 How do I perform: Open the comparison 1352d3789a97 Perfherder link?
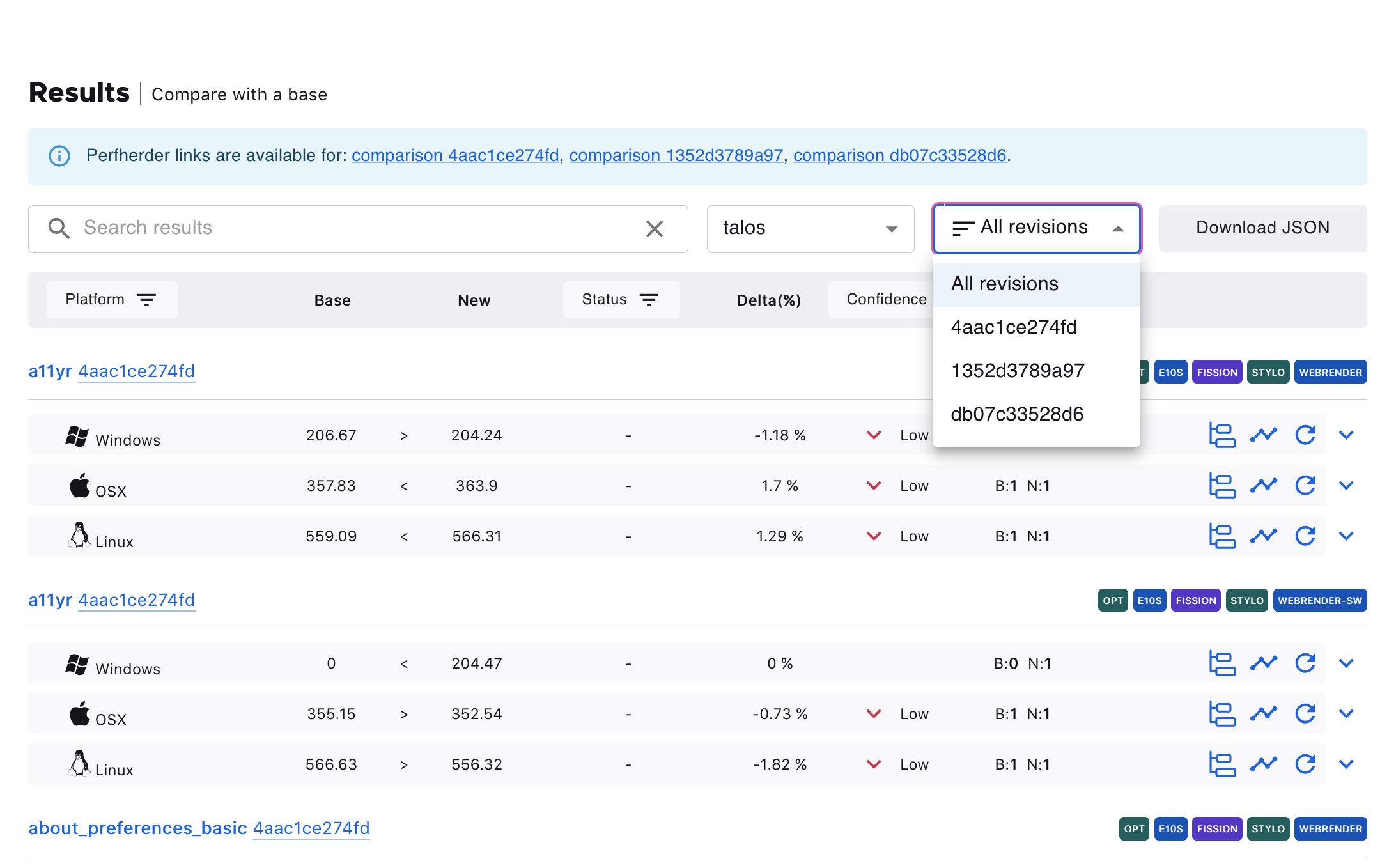coord(676,156)
